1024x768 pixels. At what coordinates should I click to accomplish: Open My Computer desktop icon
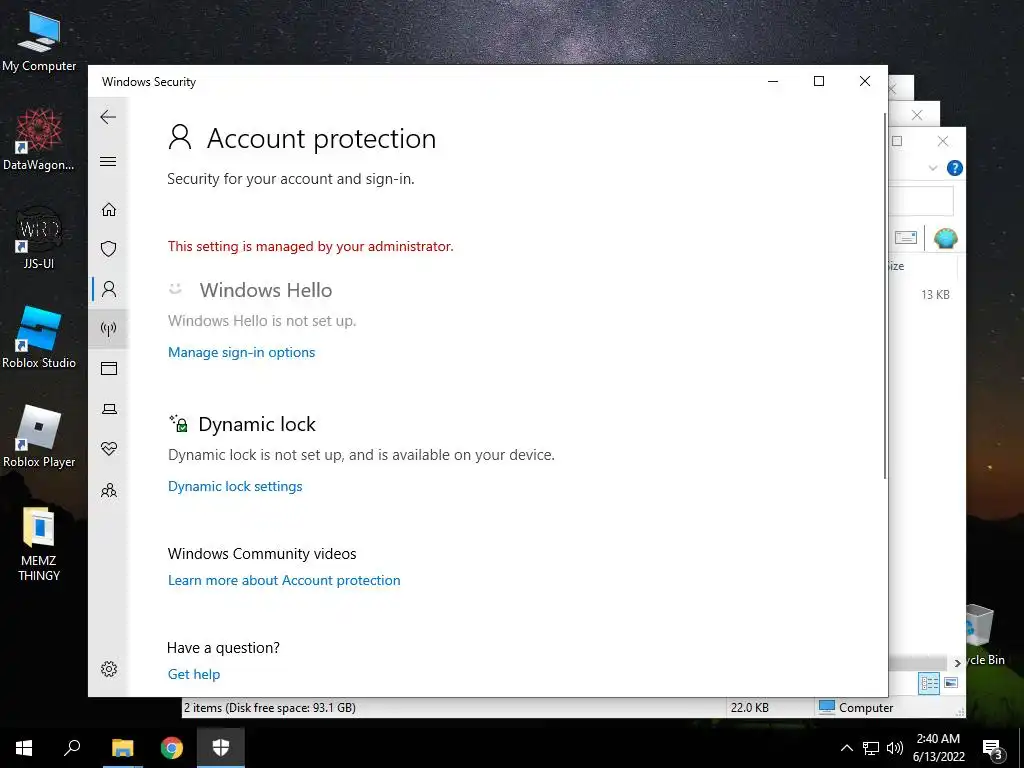pos(39,40)
